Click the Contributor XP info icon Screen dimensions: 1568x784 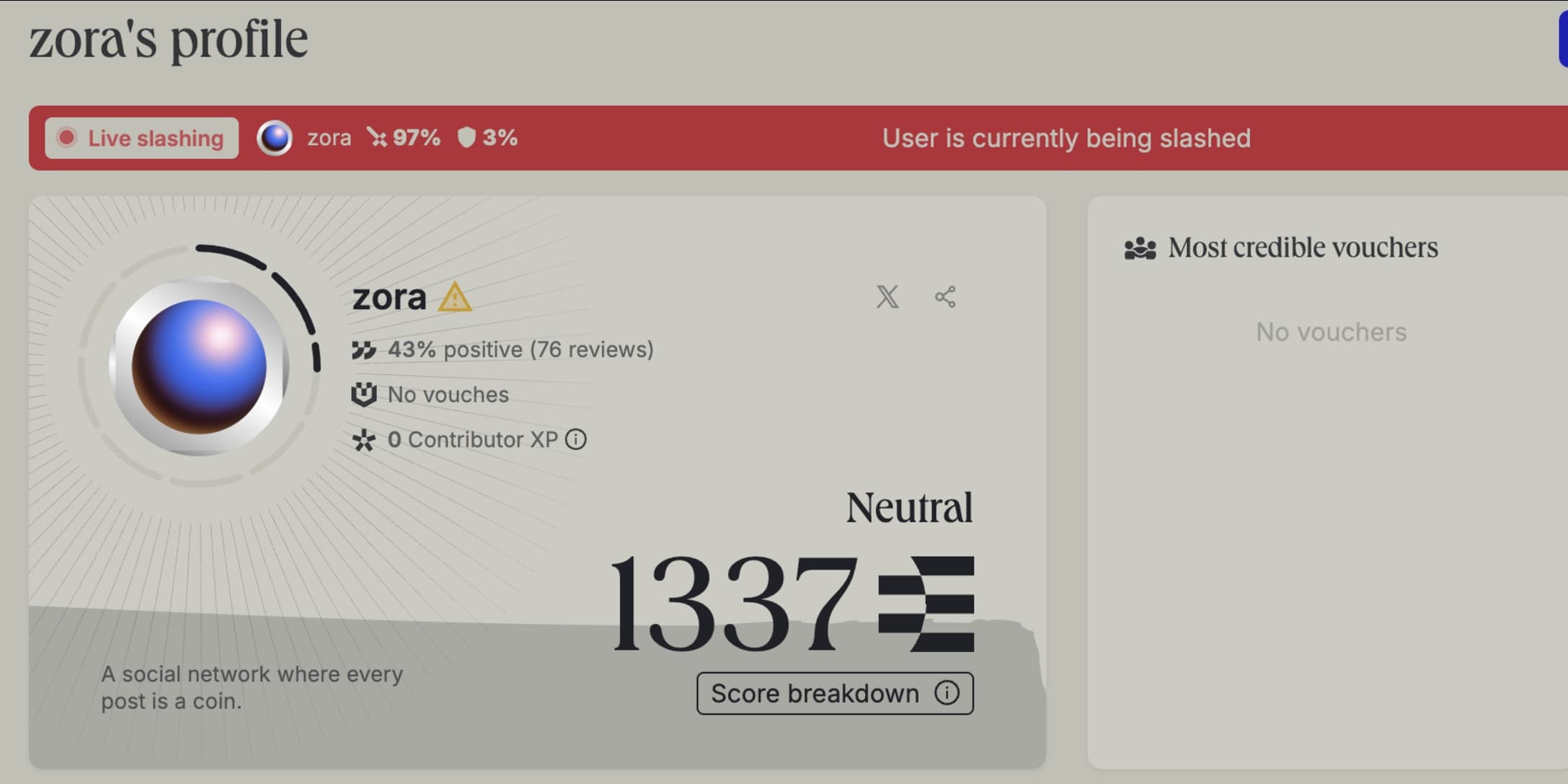575,439
